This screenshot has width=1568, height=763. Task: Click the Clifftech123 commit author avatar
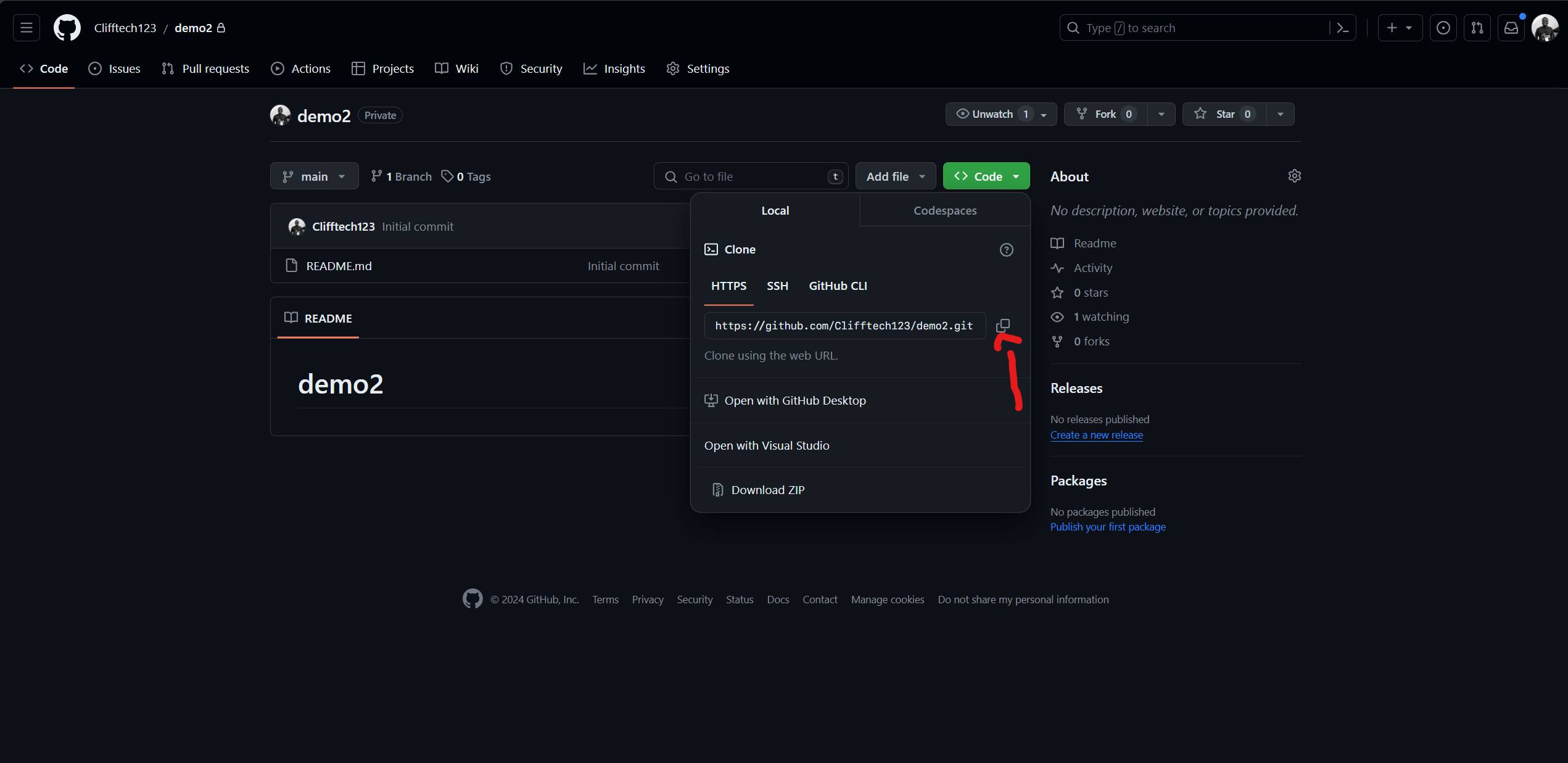[297, 226]
